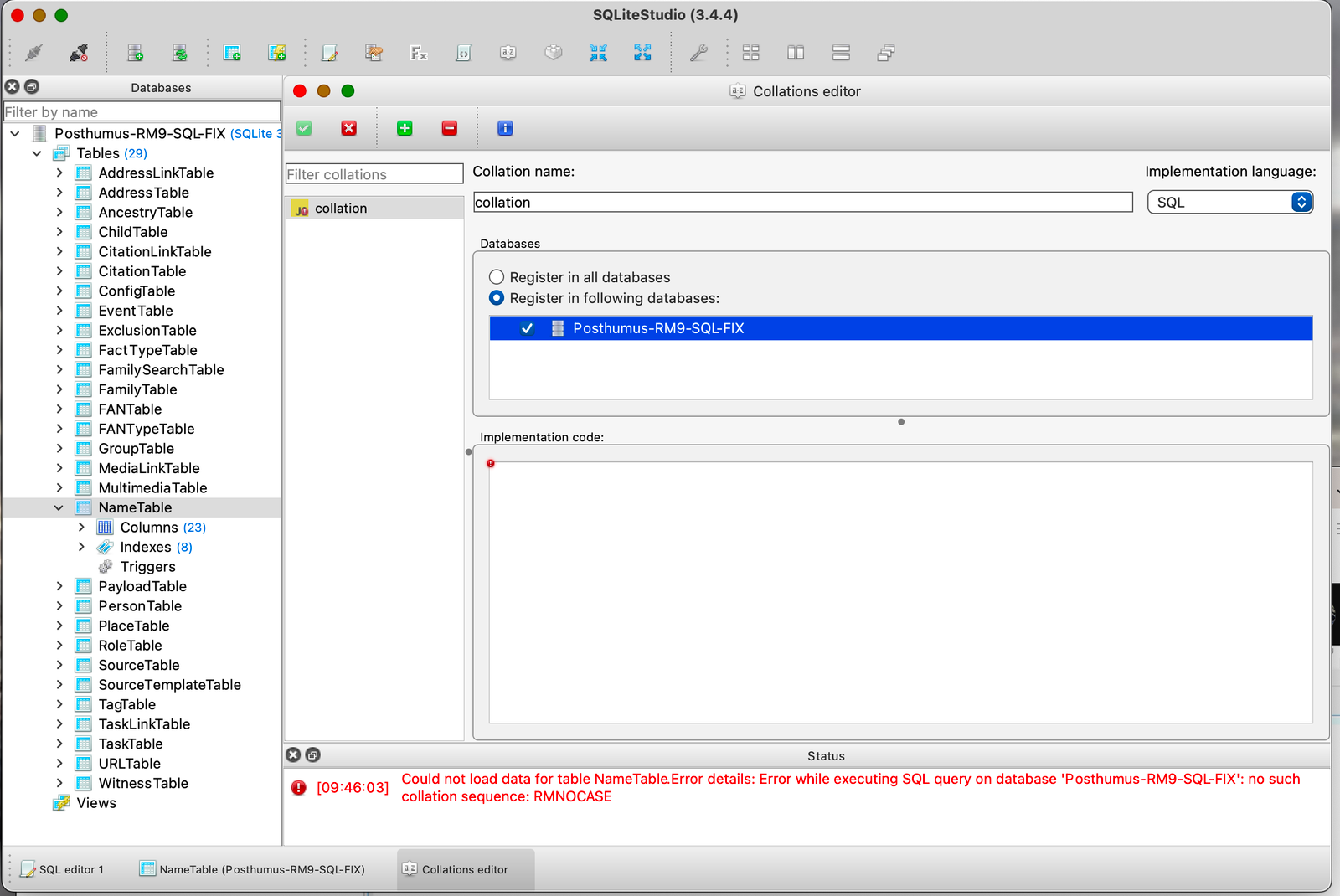Screen dimensions: 1340x896
Task: Select Register in following databases
Action: click(497, 298)
